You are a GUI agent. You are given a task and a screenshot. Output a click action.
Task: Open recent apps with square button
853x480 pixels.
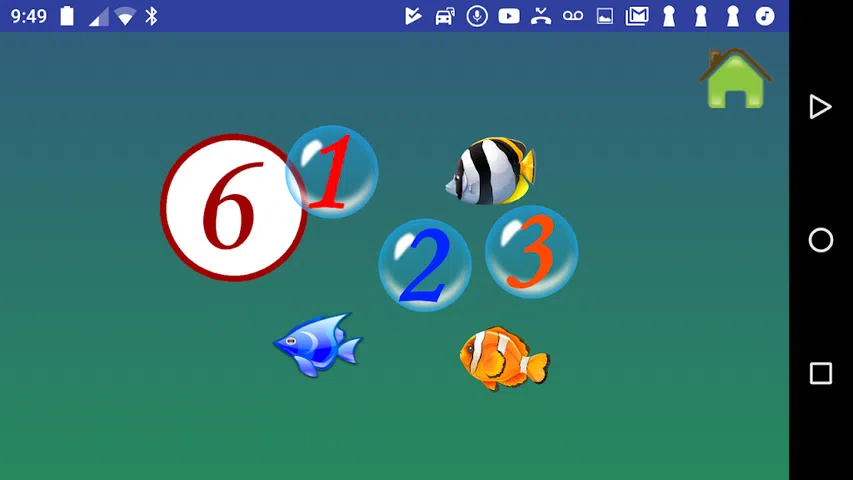tap(820, 373)
